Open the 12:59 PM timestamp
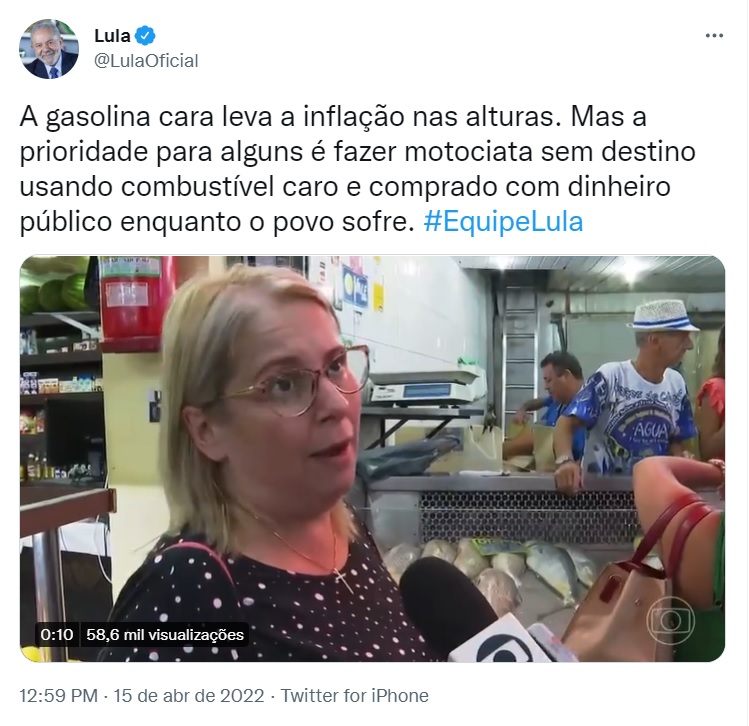Viewport: 749px width, 726px height. [x=58, y=695]
